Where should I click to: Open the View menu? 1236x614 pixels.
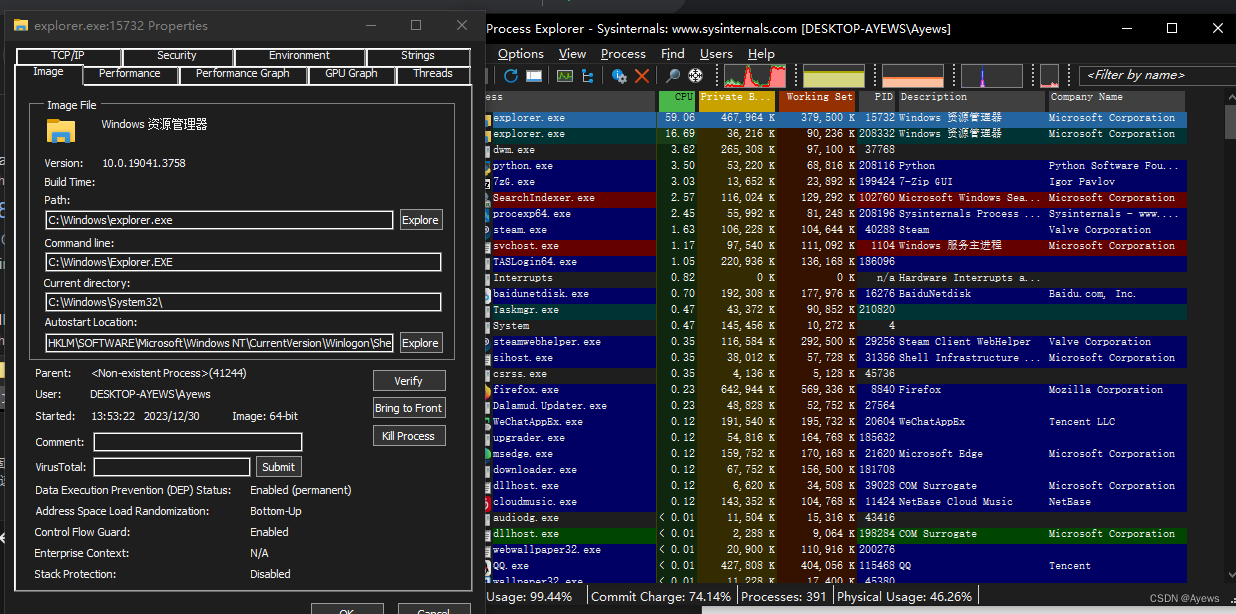tap(573, 54)
